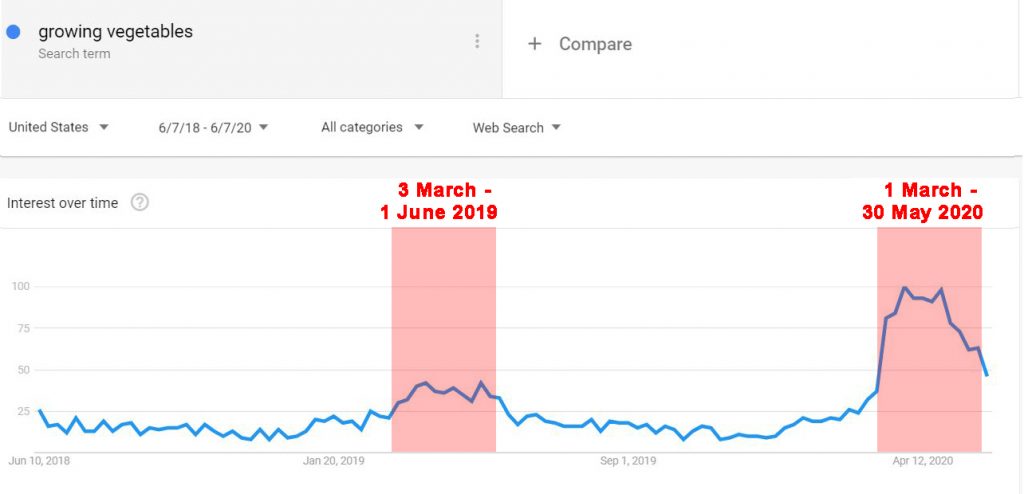Screen dimensions: 1024x494
Task: Click the Sep 1, 2019 axis label
Action: (x=628, y=461)
